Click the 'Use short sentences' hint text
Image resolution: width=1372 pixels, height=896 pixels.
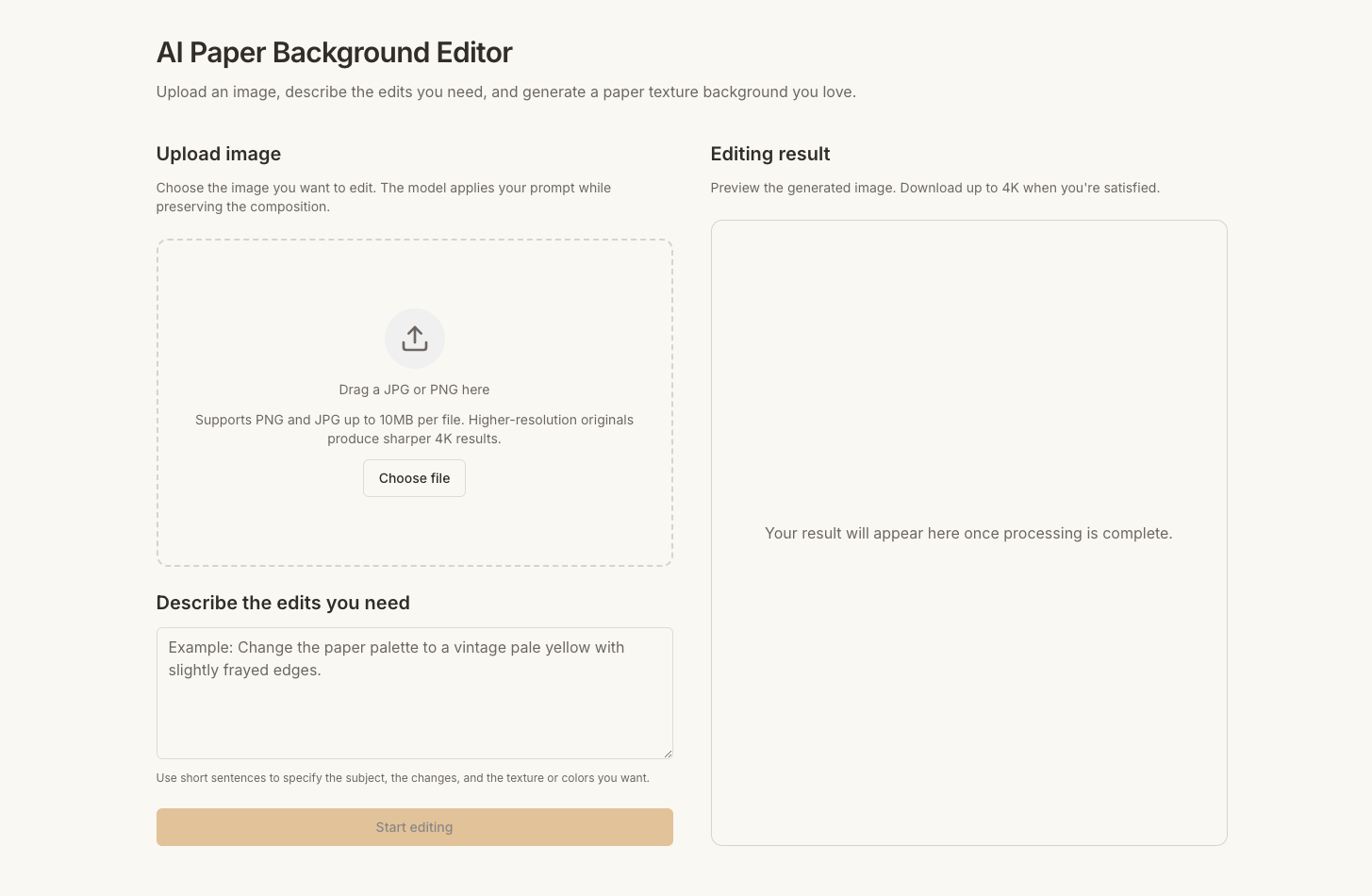click(x=403, y=778)
